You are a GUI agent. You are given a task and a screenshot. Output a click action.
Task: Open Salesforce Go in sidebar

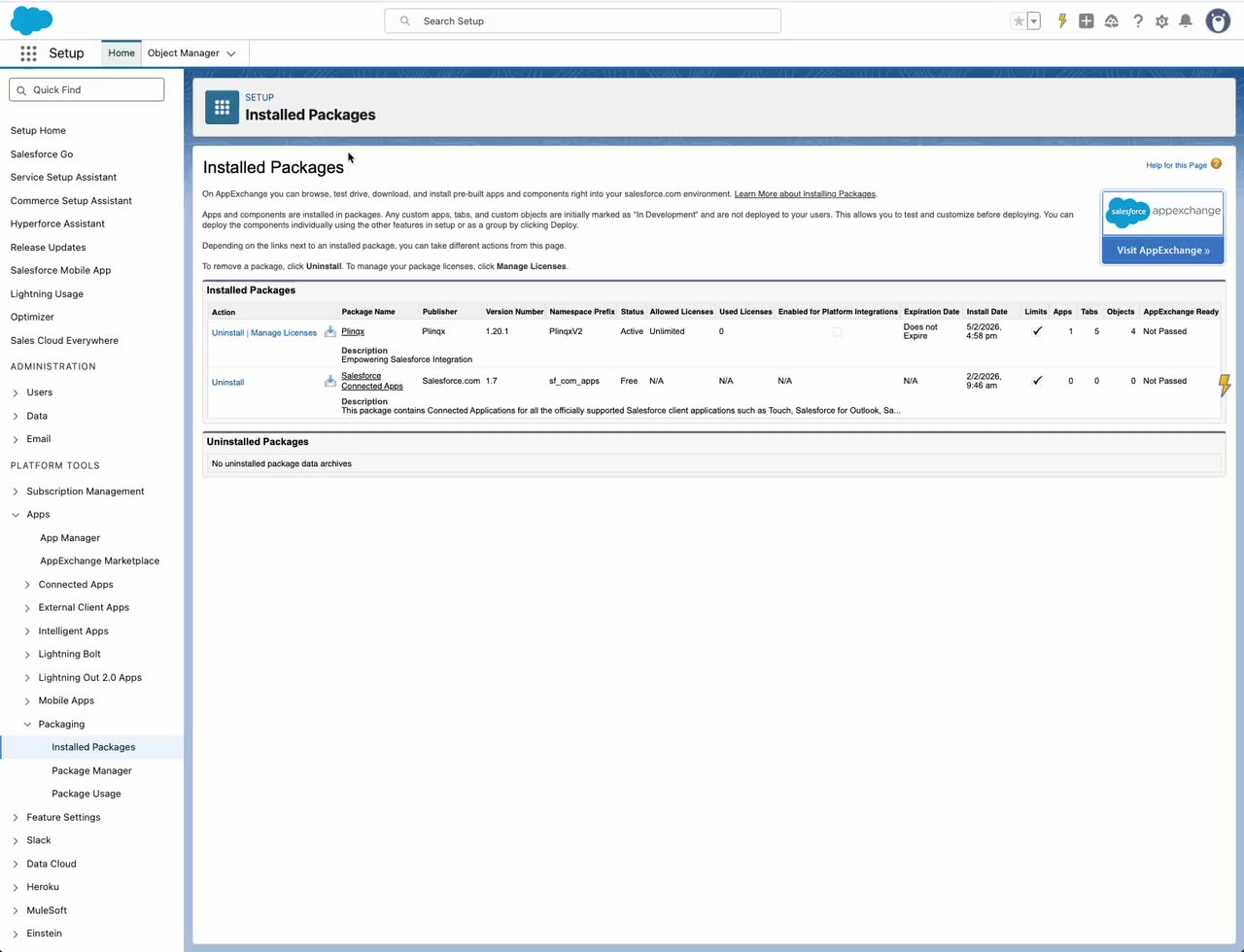click(42, 153)
